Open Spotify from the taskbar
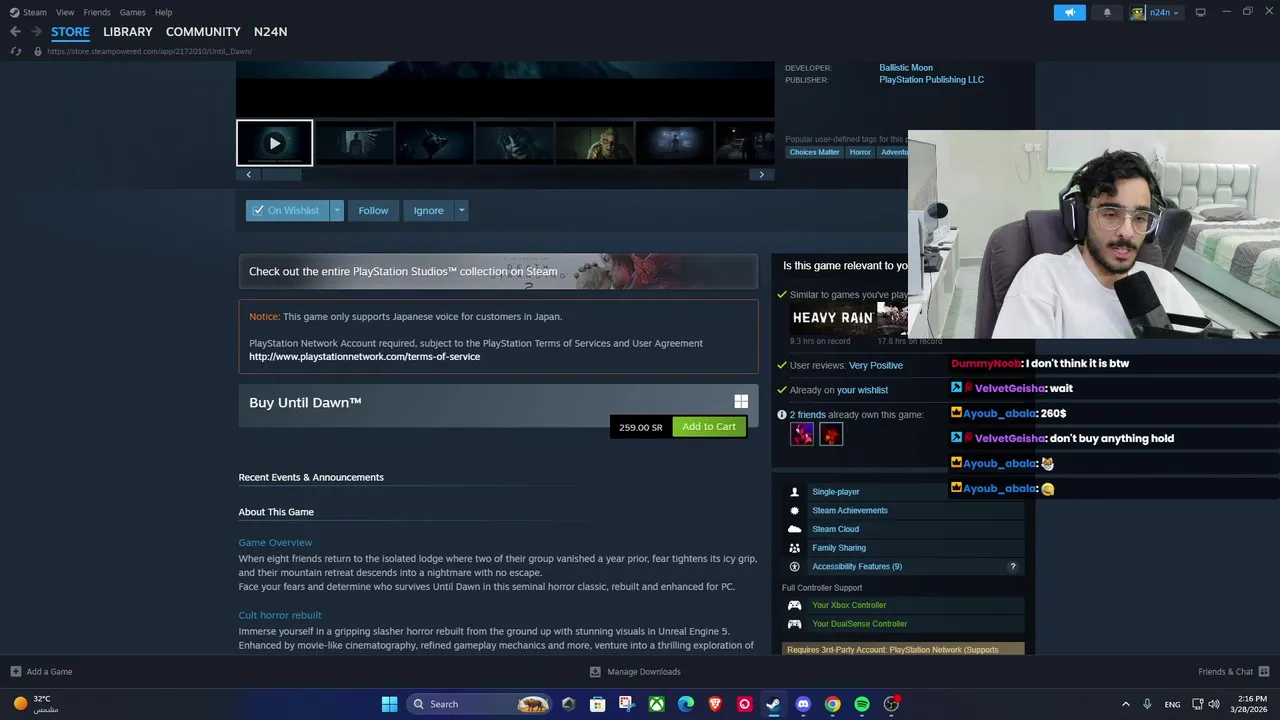Viewport: 1280px width, 720px height. pyautogui.click(x=862, y=704)
